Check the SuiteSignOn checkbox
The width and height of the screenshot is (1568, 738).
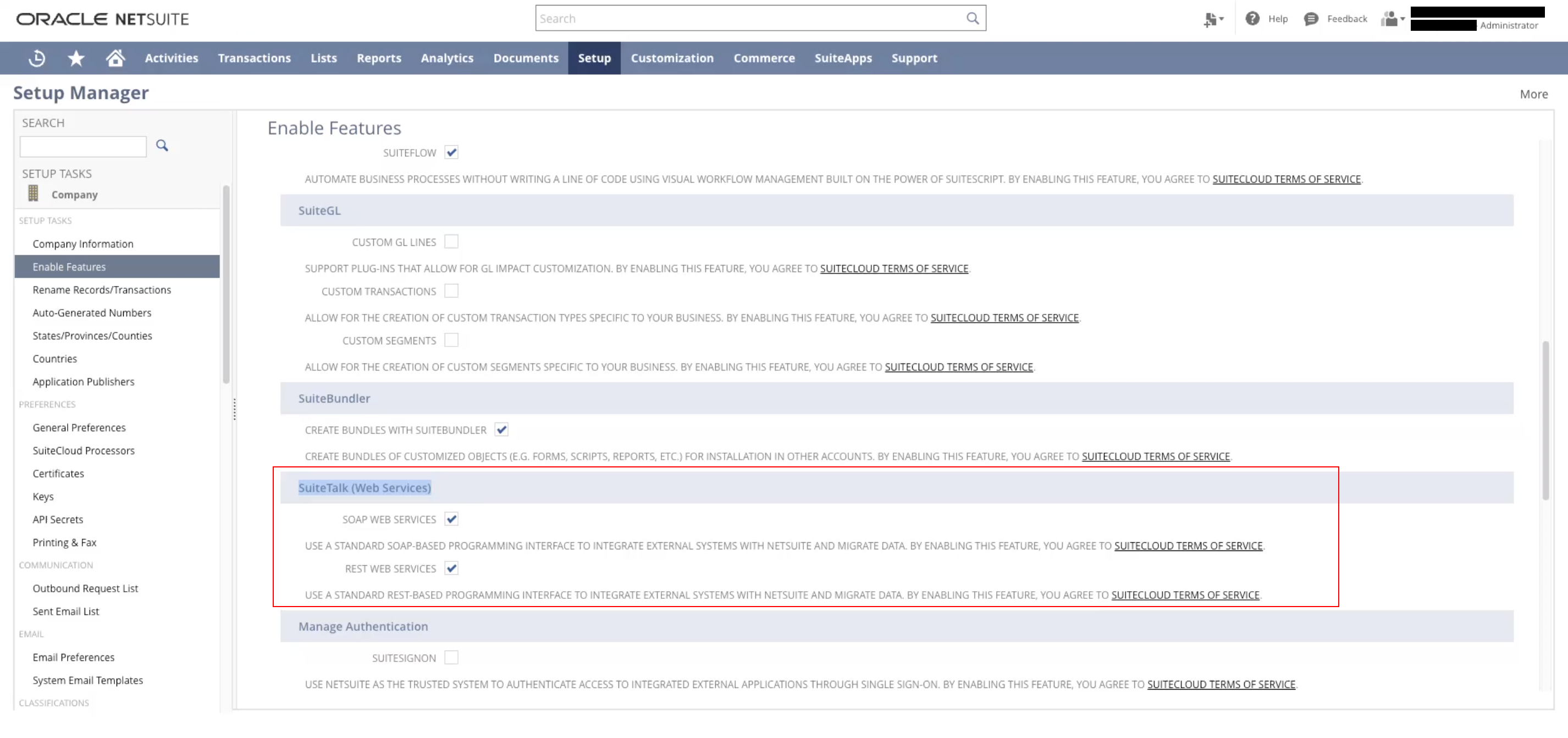[451, 658]
